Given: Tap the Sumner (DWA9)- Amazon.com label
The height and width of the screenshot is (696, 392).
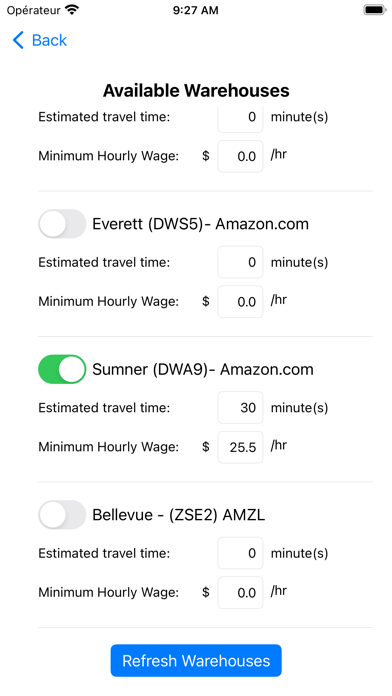Looking at the screenshot, I should pos(203,369).
